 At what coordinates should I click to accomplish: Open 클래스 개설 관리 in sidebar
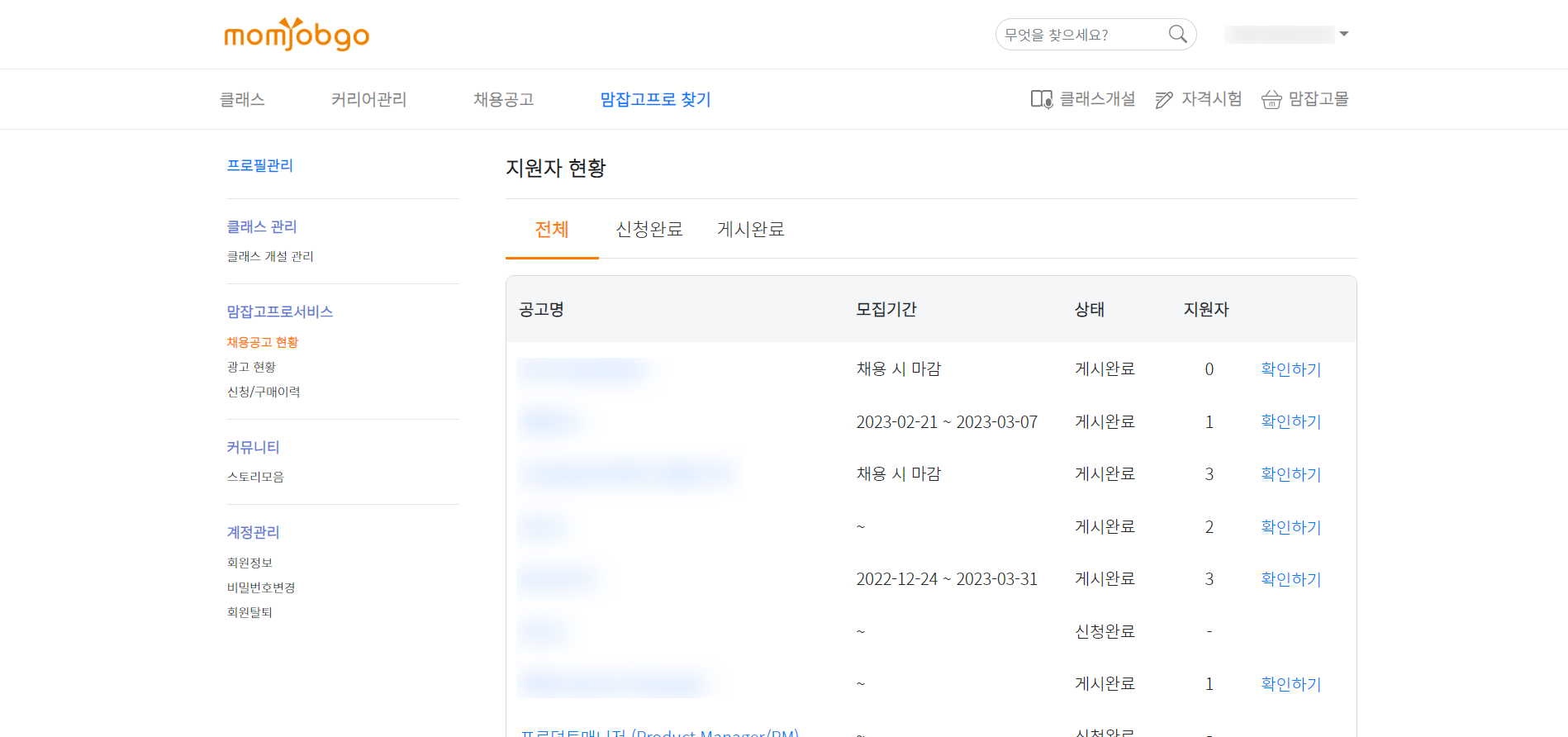270,256
